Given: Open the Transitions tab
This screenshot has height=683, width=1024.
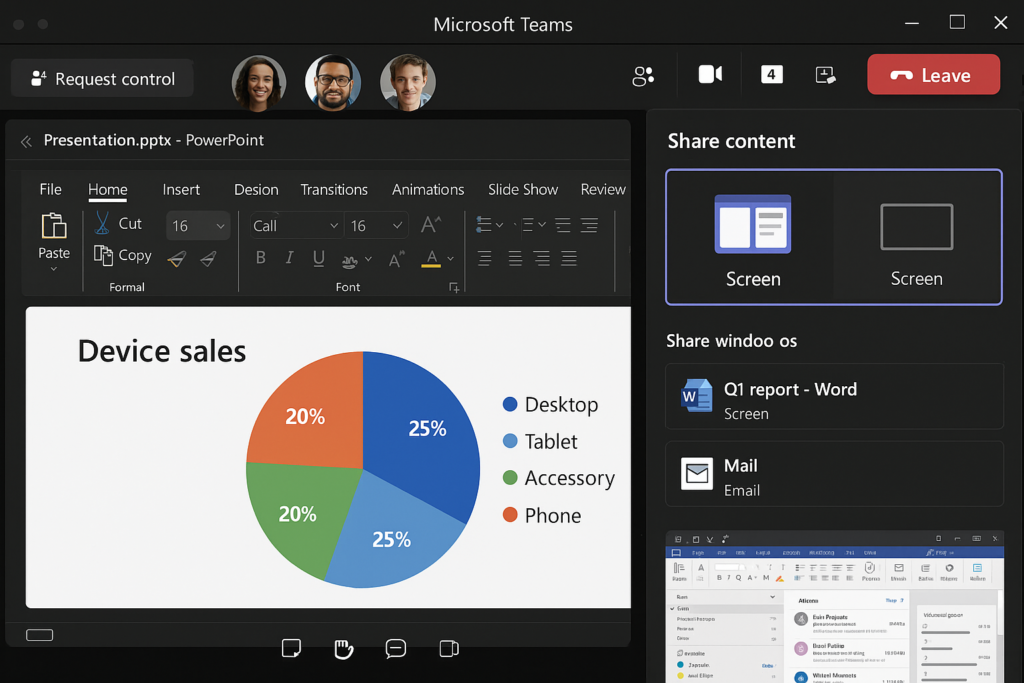Looking at the screenshot, I should tap(334, 189).
